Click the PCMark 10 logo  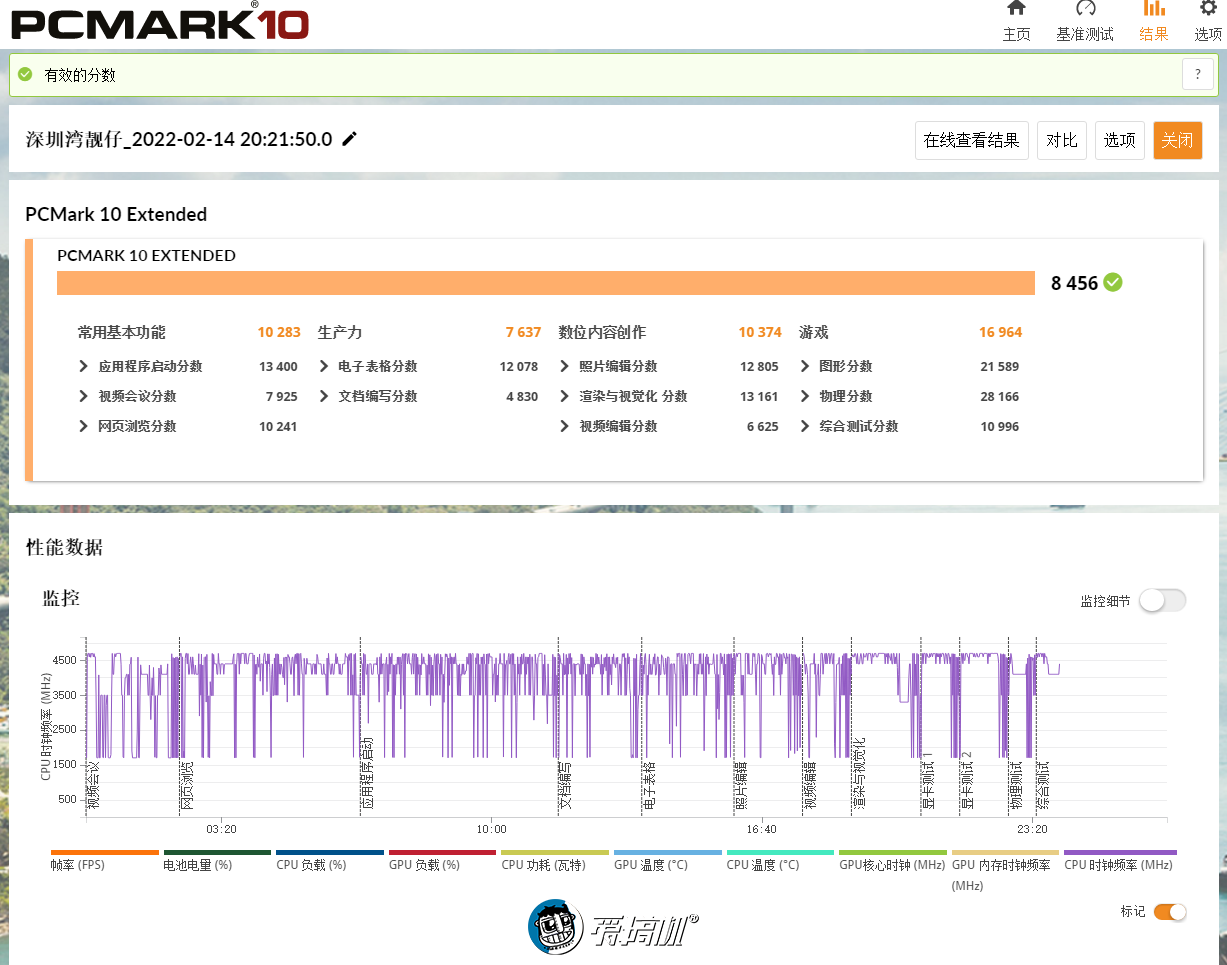(160, 22)
